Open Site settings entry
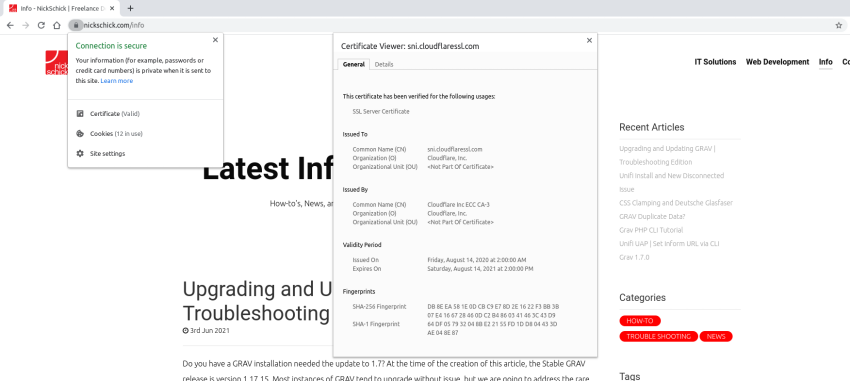 145,154
